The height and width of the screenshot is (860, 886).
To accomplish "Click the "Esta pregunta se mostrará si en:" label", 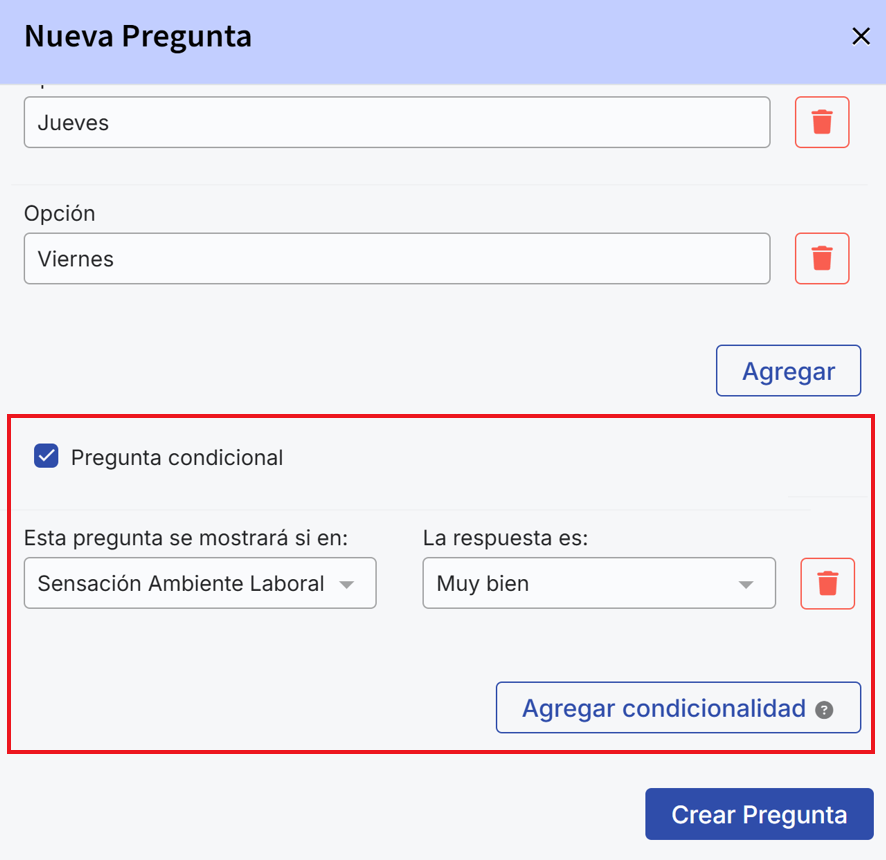I will click(186, 538).
